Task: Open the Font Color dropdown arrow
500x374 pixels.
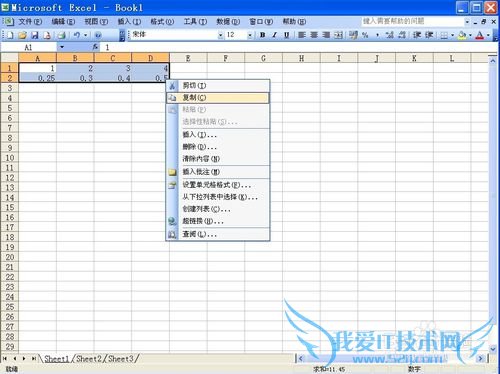Action: pos(488,35)
